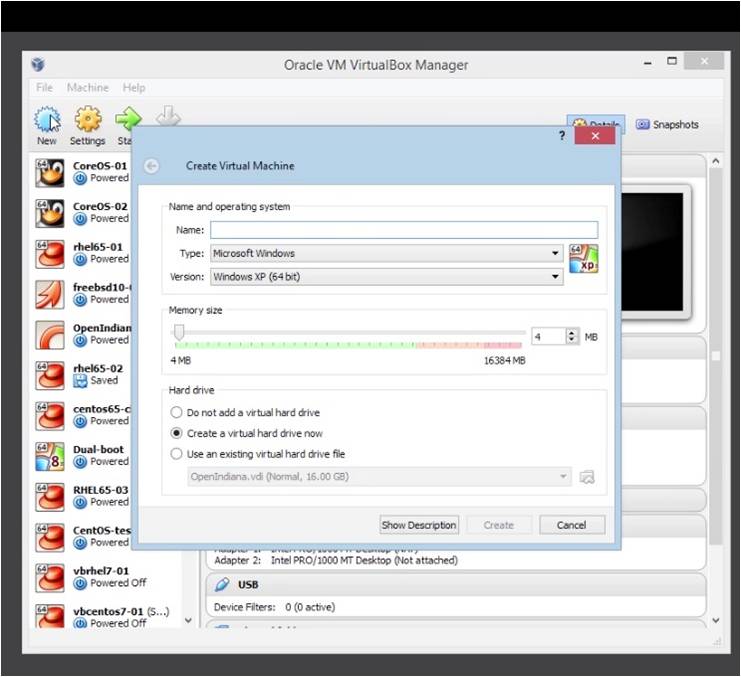Click the Windows XP OS type icon

pyautogui.click(x=583, y=259)
